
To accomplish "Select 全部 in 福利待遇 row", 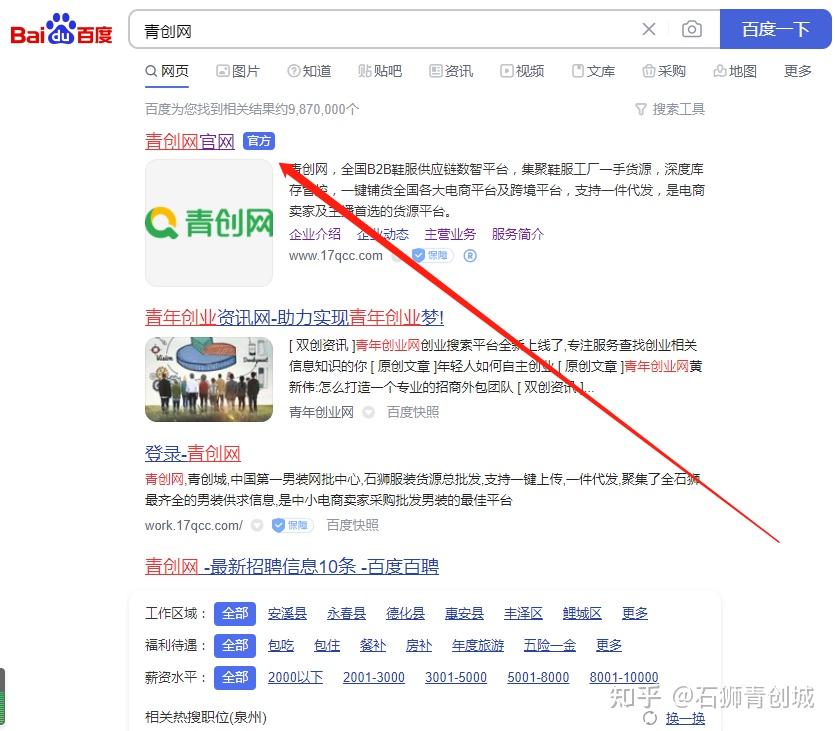I will [x=235, y=645].
